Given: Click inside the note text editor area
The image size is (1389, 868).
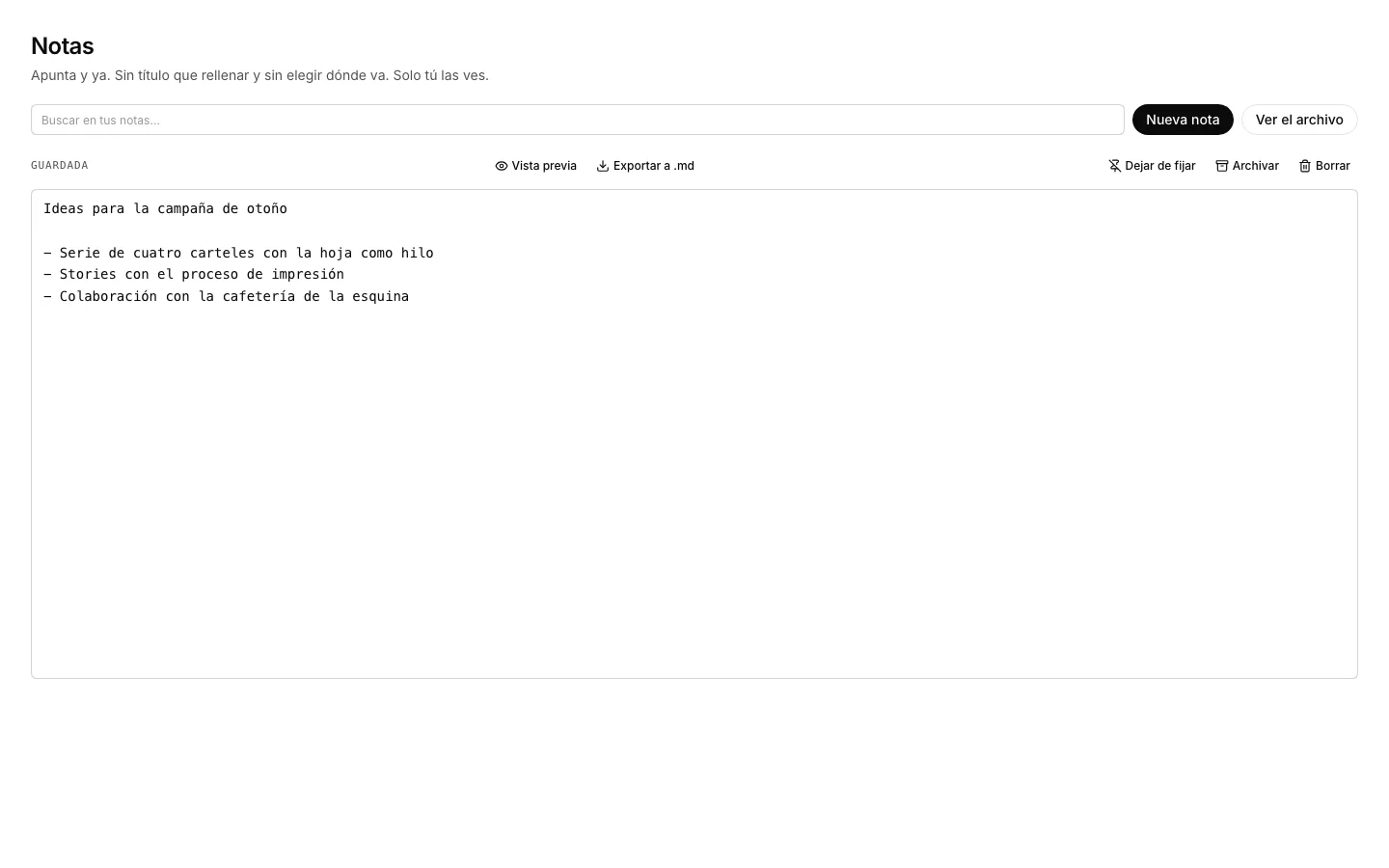Looking at the screenshot, I should coord(694,434).
